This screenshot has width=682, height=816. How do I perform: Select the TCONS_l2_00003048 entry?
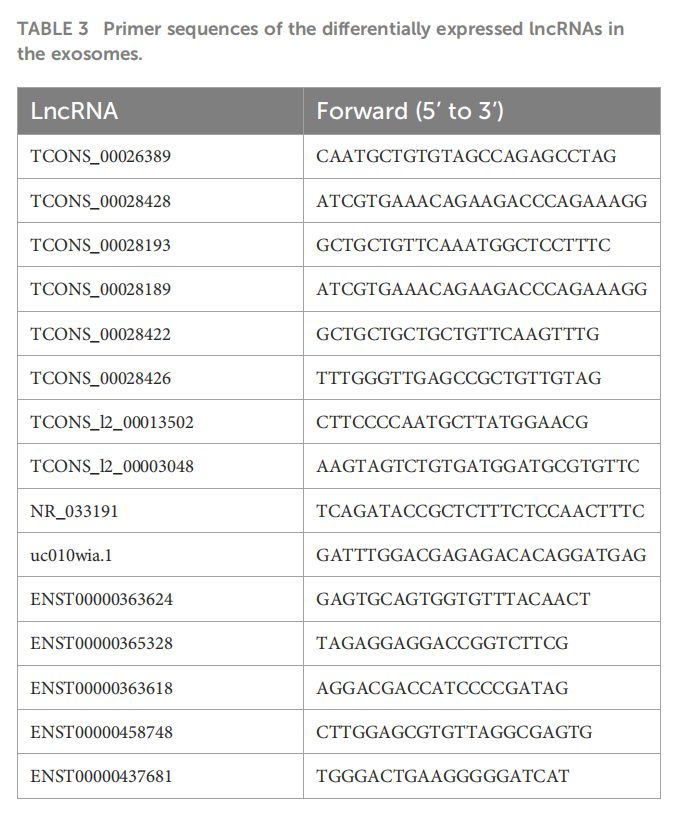tap(112, 466)
